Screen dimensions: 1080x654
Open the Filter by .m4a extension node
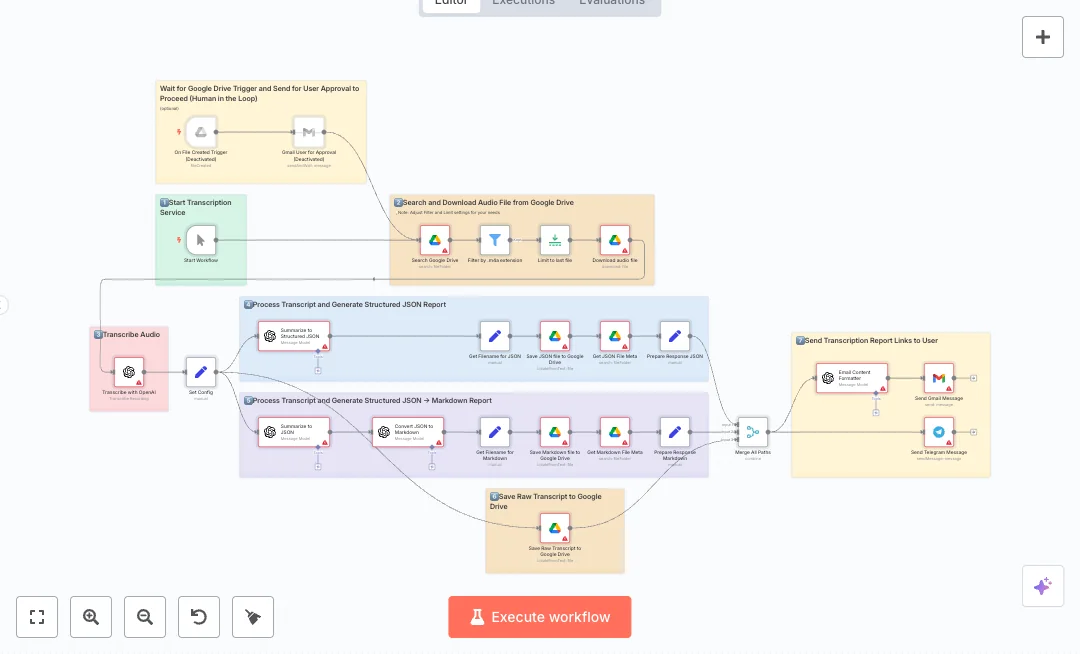[495, 240]
